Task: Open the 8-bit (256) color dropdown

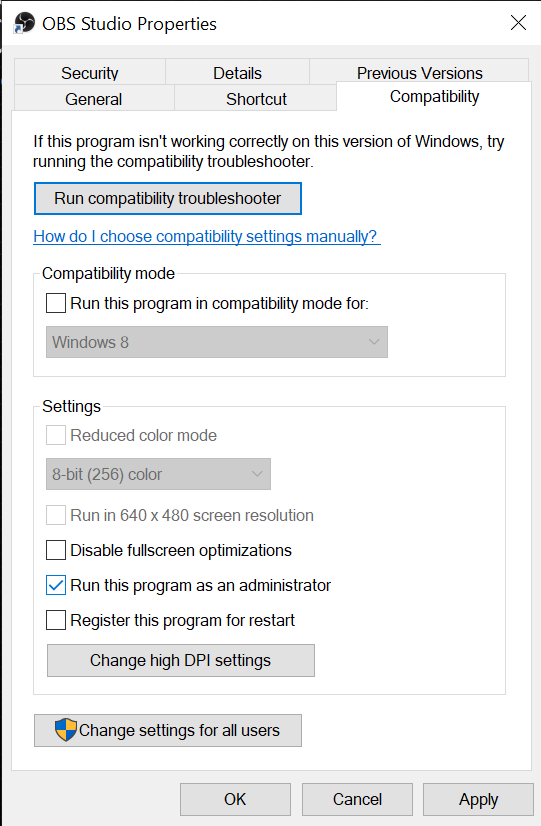Action: click(158, 474)
